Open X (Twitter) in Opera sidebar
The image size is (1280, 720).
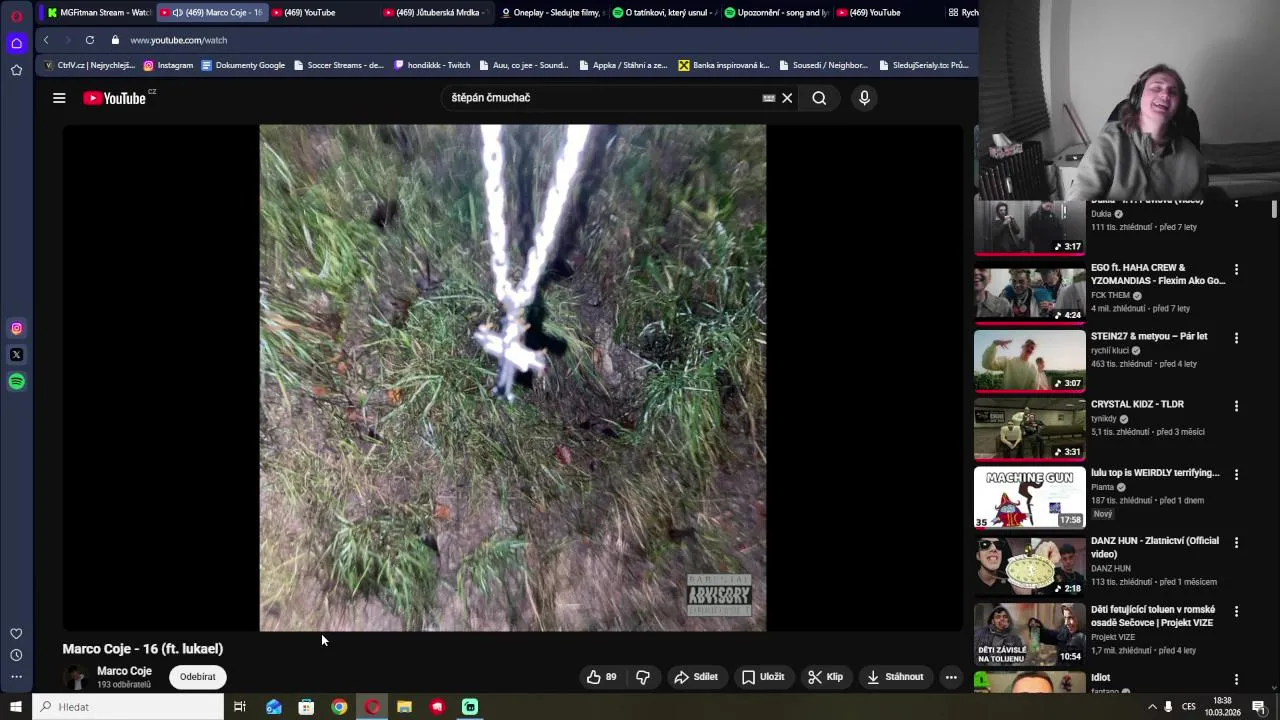click(16, 354)
